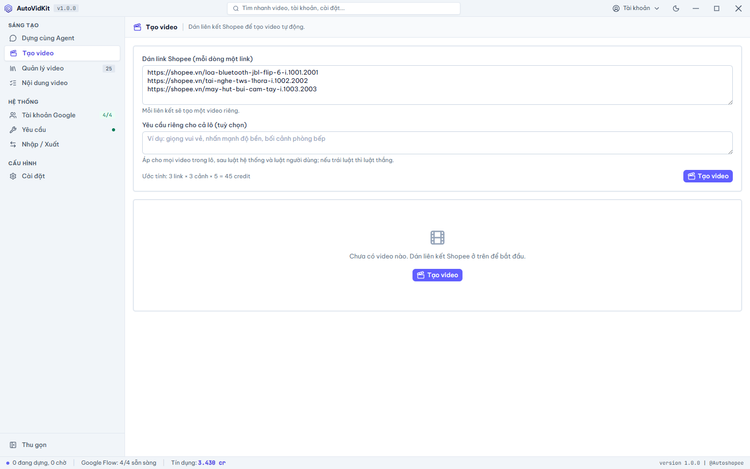Open Quản lý video page
Viewport: 750px width, 469px height.
[62, 68]
